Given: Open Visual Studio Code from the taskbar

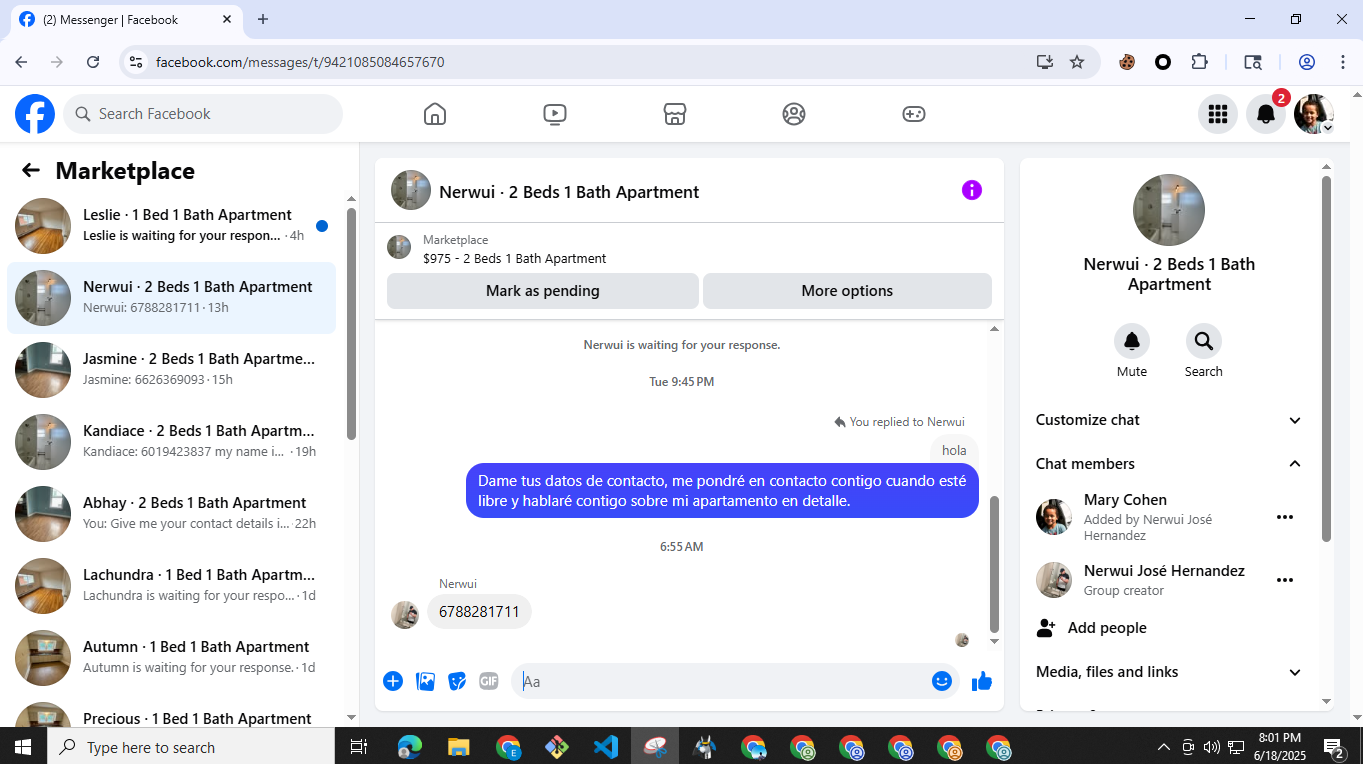Looking at the screenshot, I should pyautogui.click(x=606, y=747).
